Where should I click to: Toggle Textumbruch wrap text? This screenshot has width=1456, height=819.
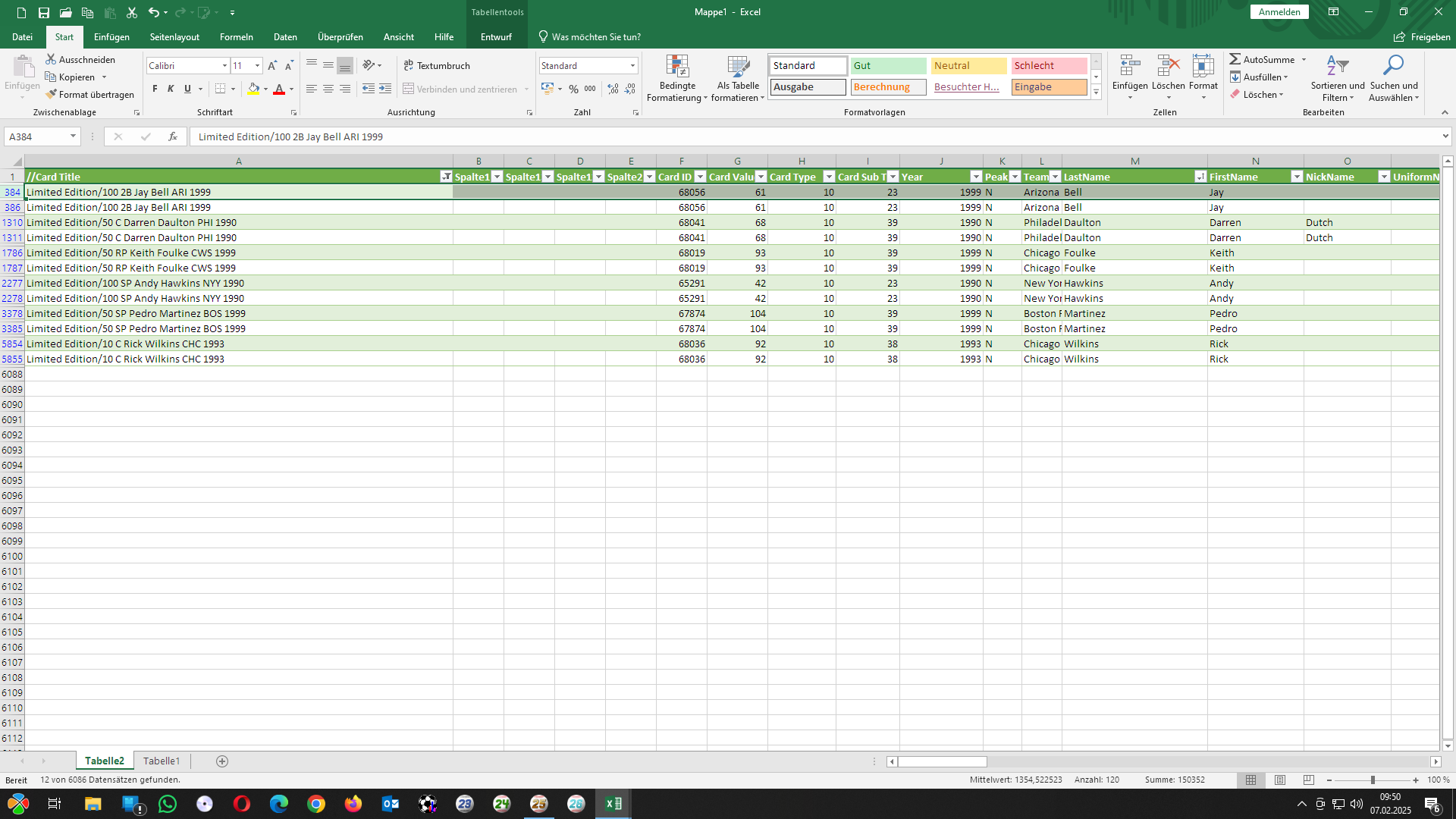(x=437, y=66)
